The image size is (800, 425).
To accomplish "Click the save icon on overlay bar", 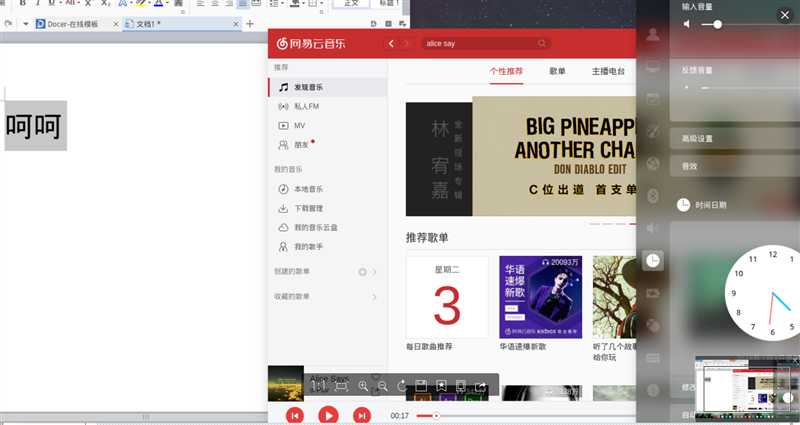I will click(421, 386).
